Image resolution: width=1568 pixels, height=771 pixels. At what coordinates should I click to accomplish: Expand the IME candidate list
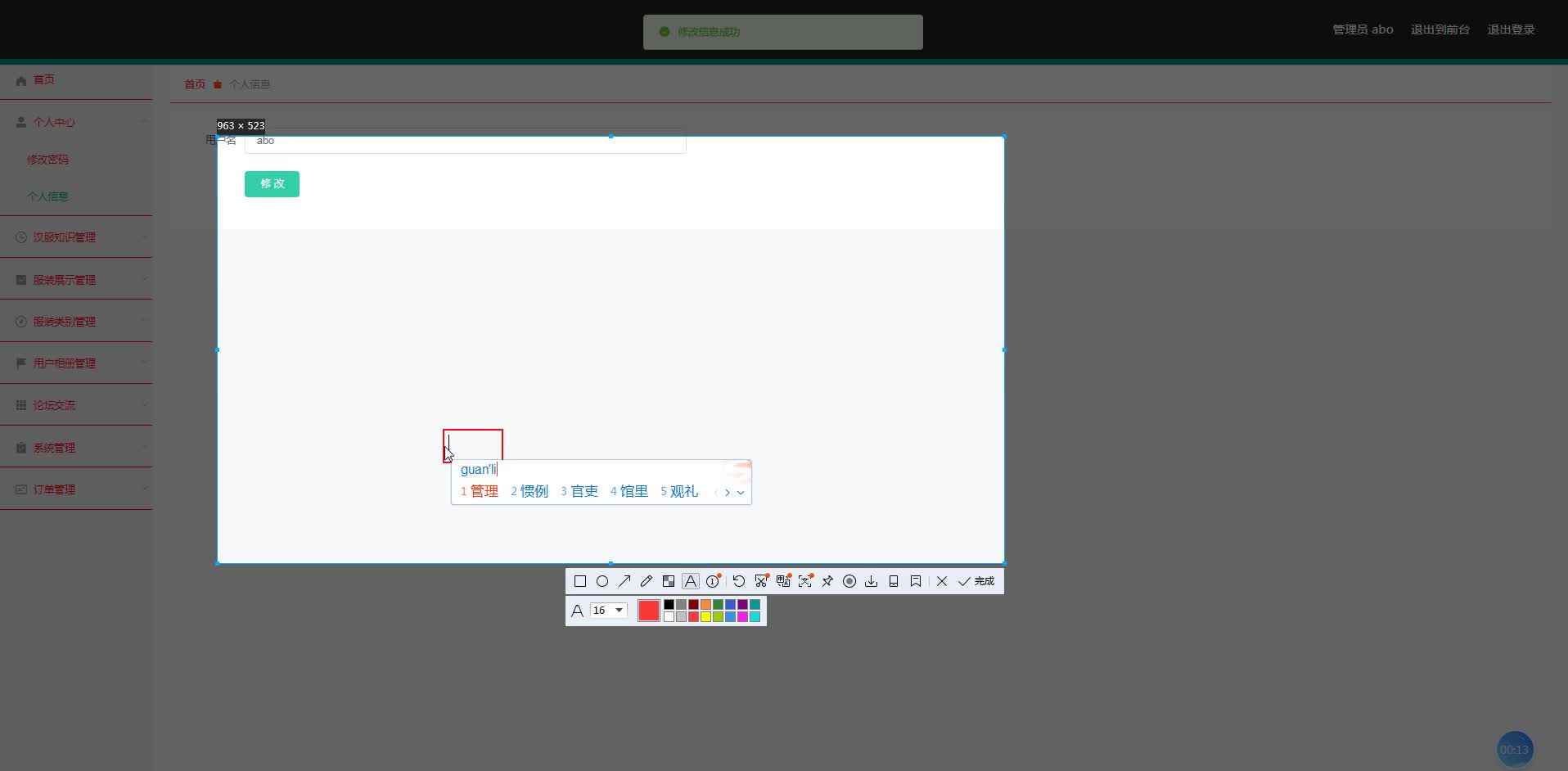click(x=741, y=492)
